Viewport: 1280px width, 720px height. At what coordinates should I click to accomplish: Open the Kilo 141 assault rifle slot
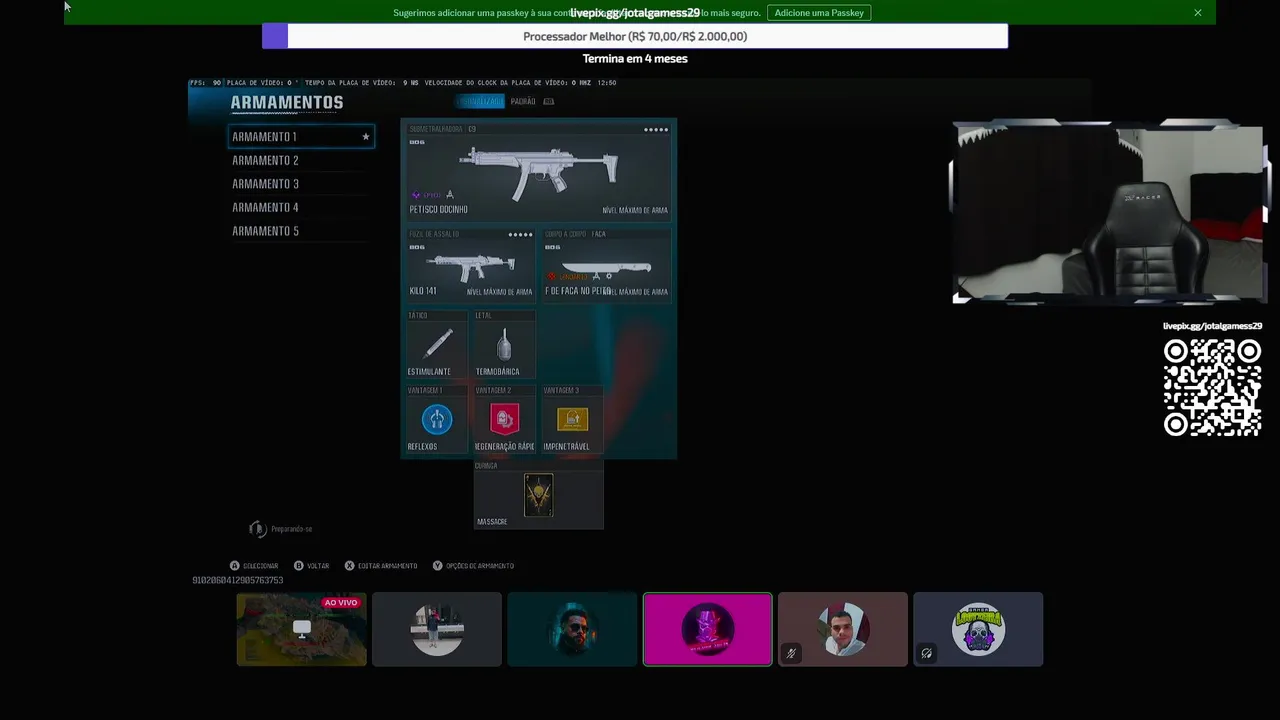click(470, 264)
